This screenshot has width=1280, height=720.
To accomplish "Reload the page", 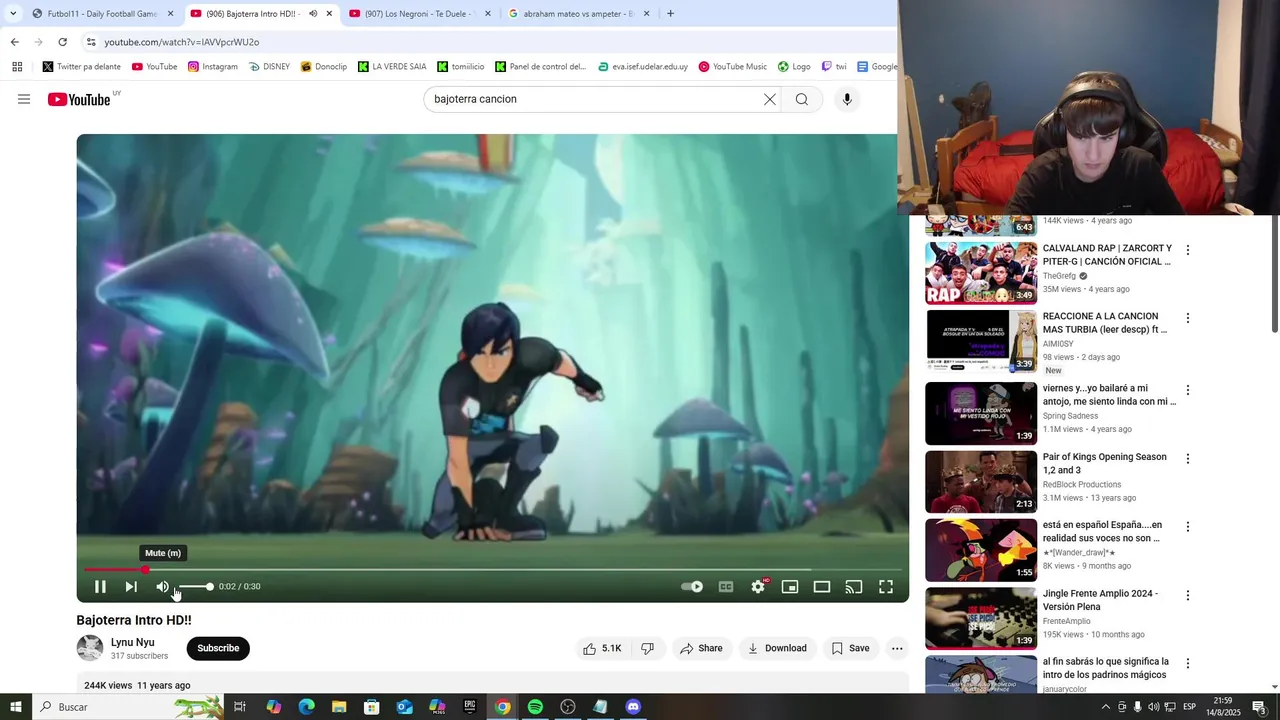I will (62, 42).
